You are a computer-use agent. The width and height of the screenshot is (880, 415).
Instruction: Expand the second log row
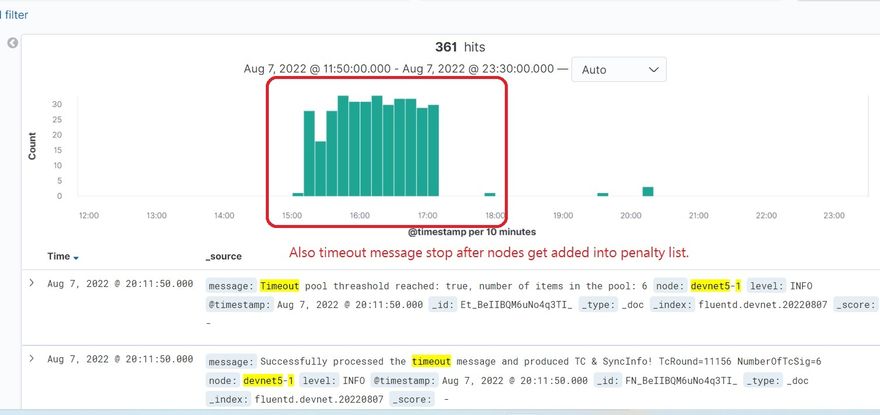[x=31, y=359]
